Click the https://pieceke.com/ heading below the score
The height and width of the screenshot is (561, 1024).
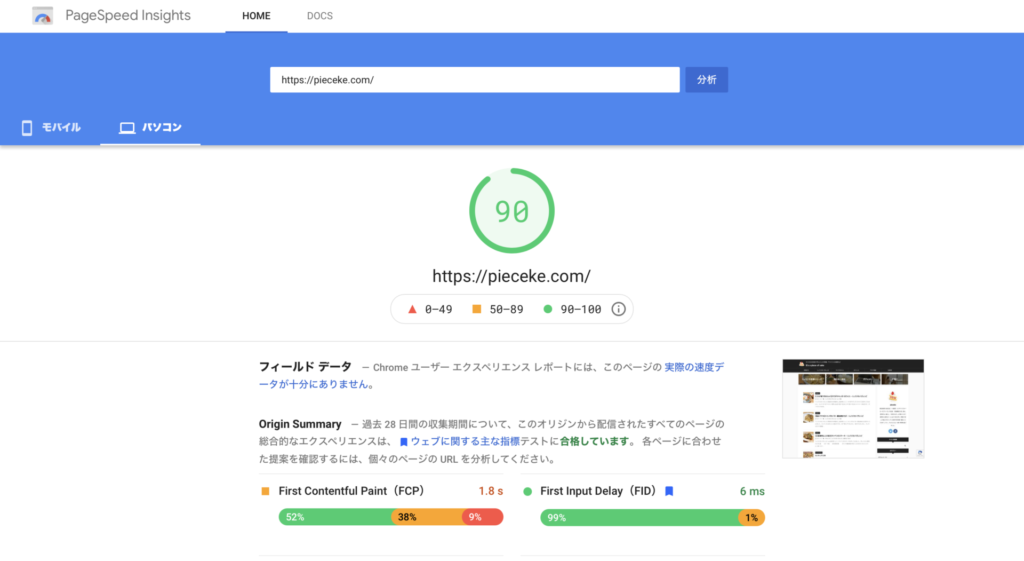pyautogui.click(x=511, y=276)
